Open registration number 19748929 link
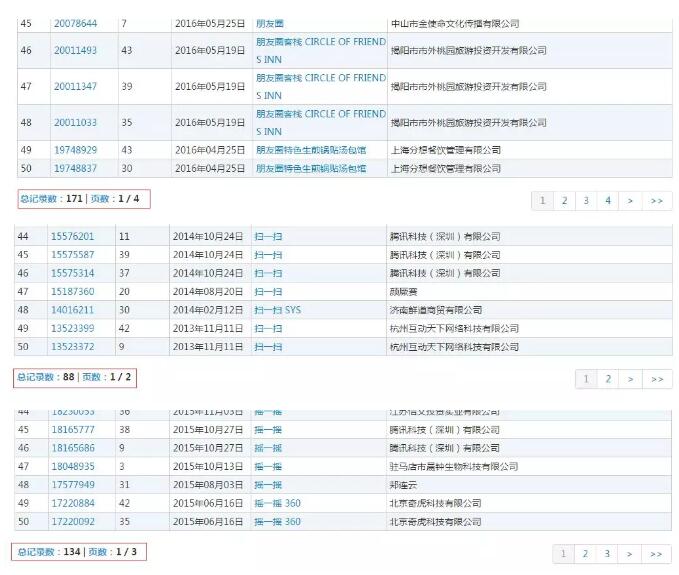The height and width of the screenshot is (575, 679). 75,150
